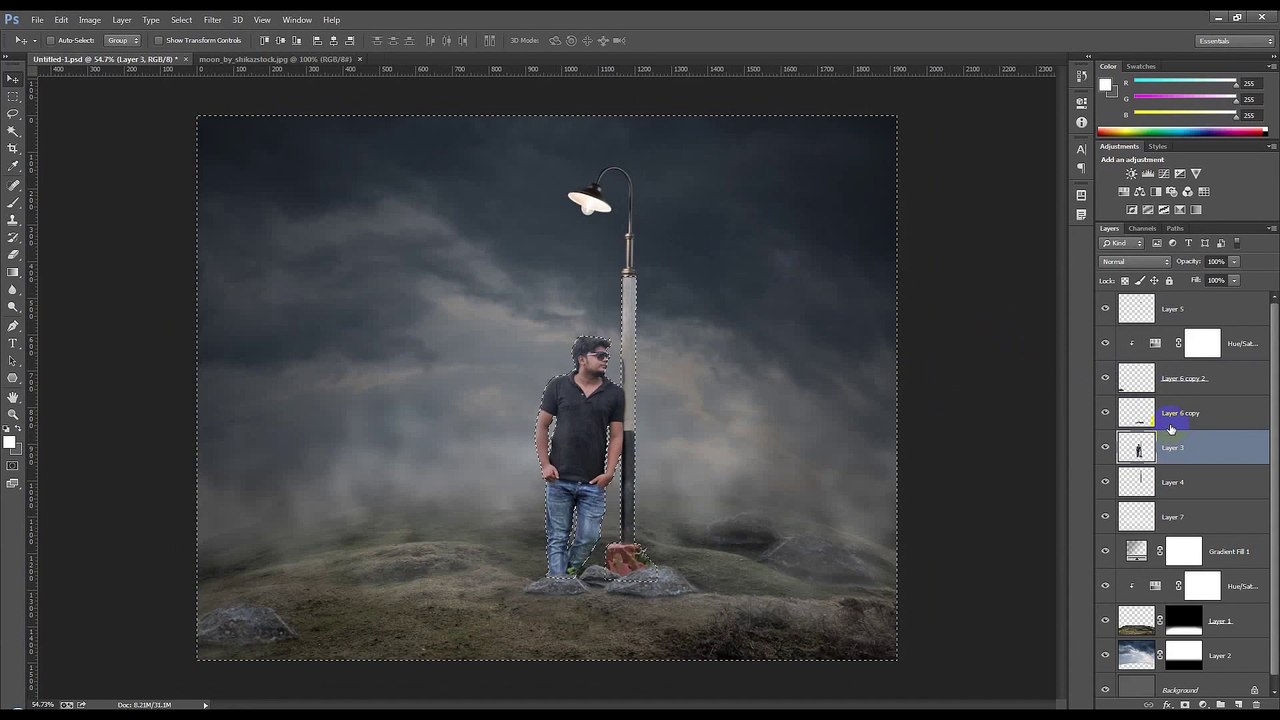Click the Lock all padlock icon
The width and height of the screenshot is (1280, 720).
coord(1169,281)
